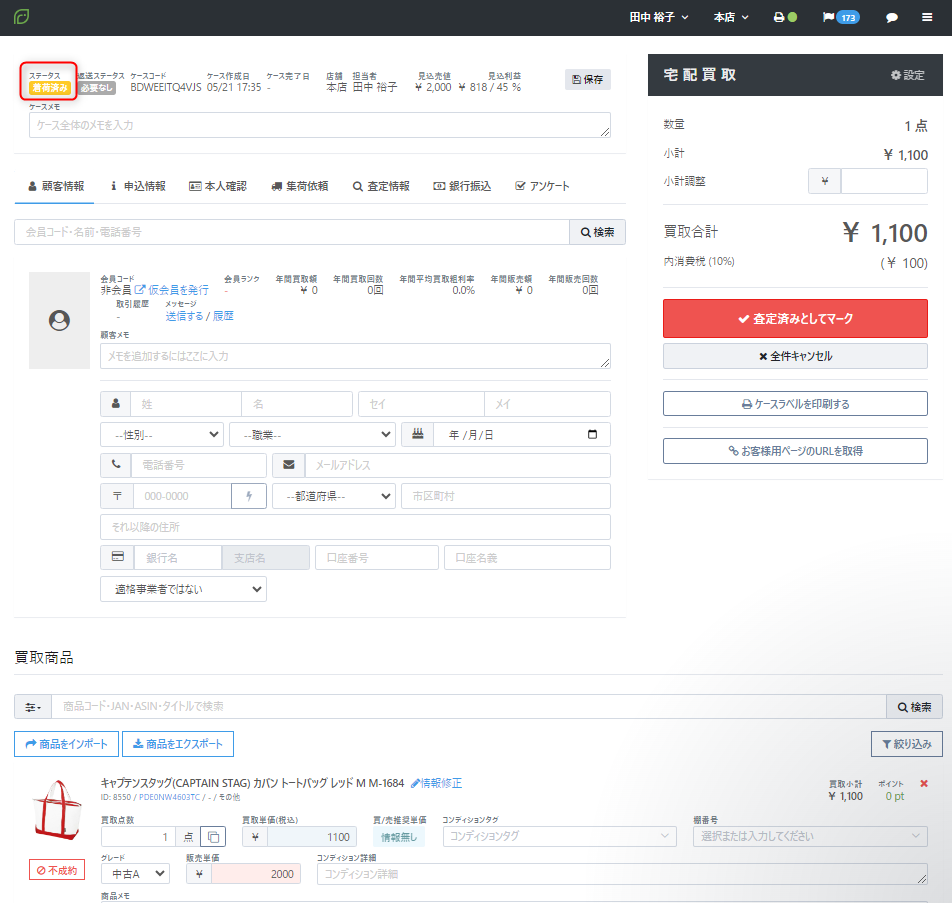Click the 絞り込み filter button
This screenshot has width=952, height=903.
pyautogui.click(x=906, y=744)
